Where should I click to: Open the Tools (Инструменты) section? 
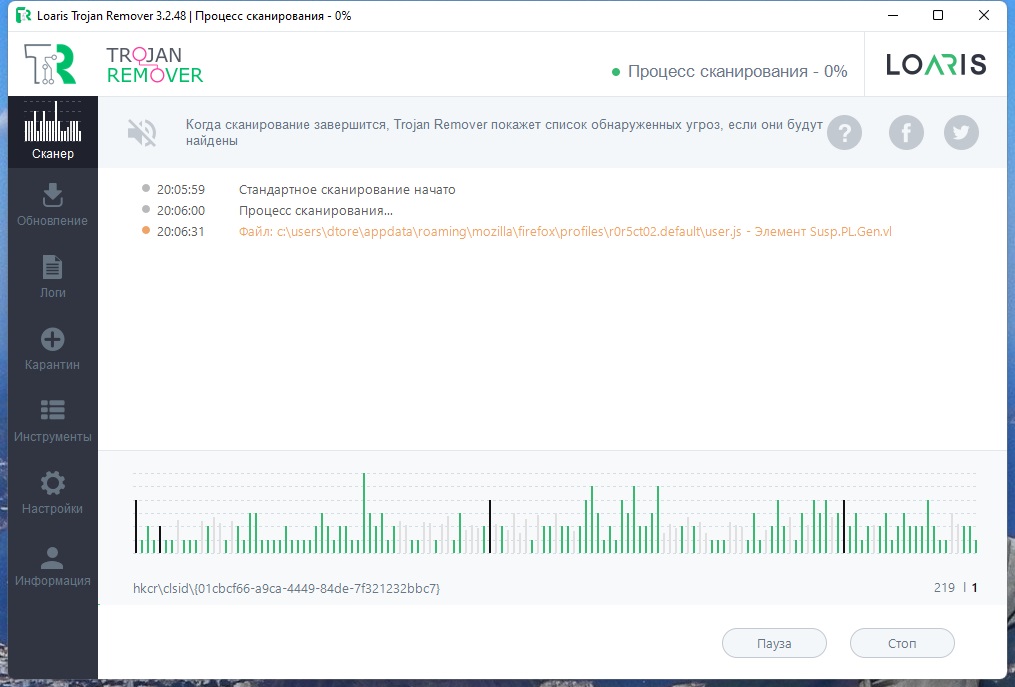[x=52, y=420]
